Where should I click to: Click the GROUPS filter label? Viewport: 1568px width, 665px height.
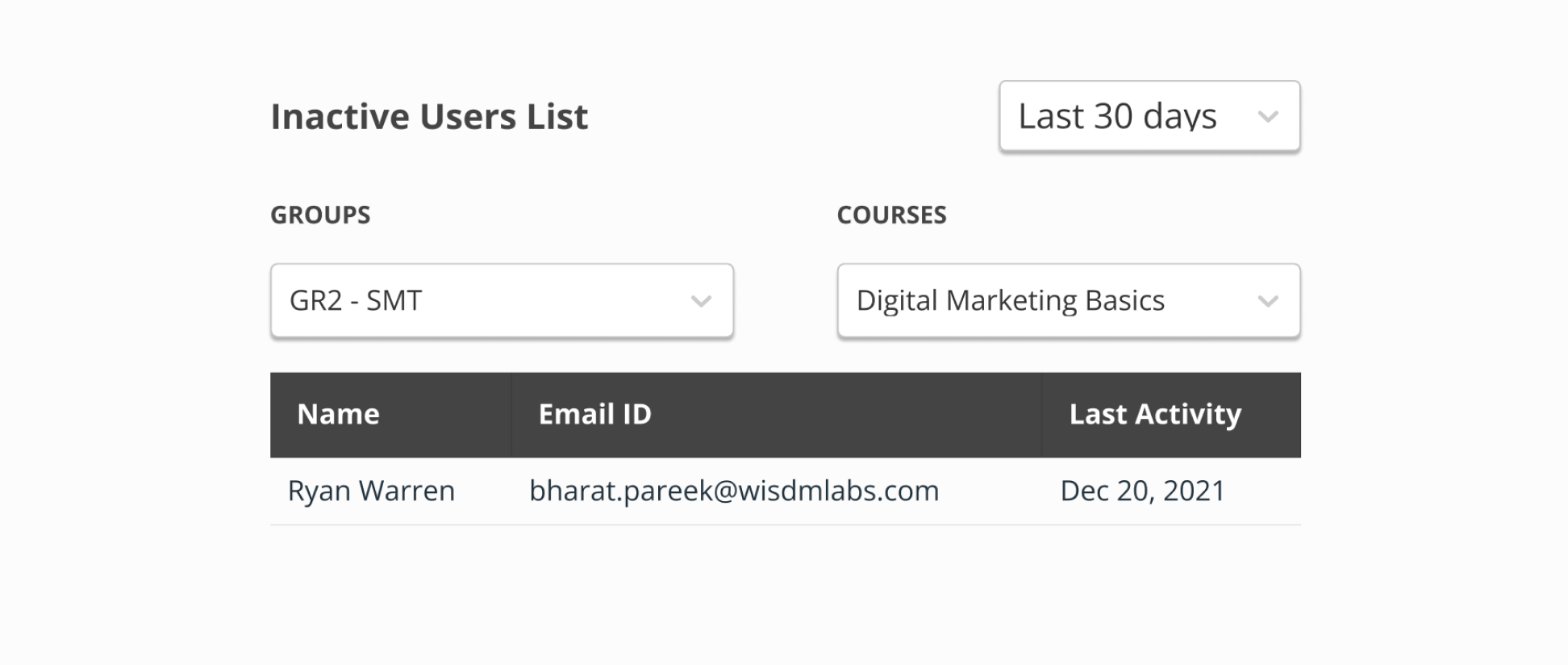[320, 215]
